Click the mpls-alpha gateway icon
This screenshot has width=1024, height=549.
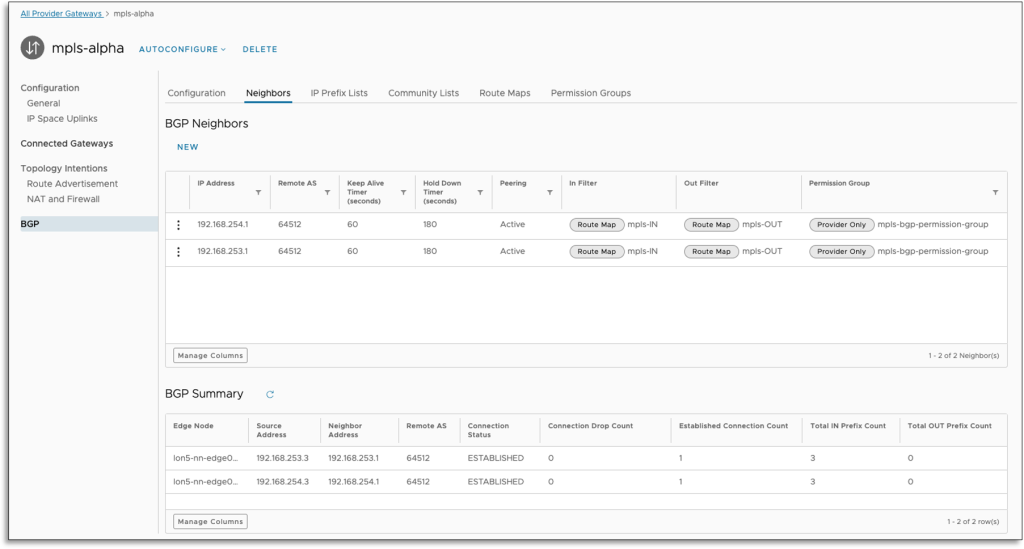point(34,49)
